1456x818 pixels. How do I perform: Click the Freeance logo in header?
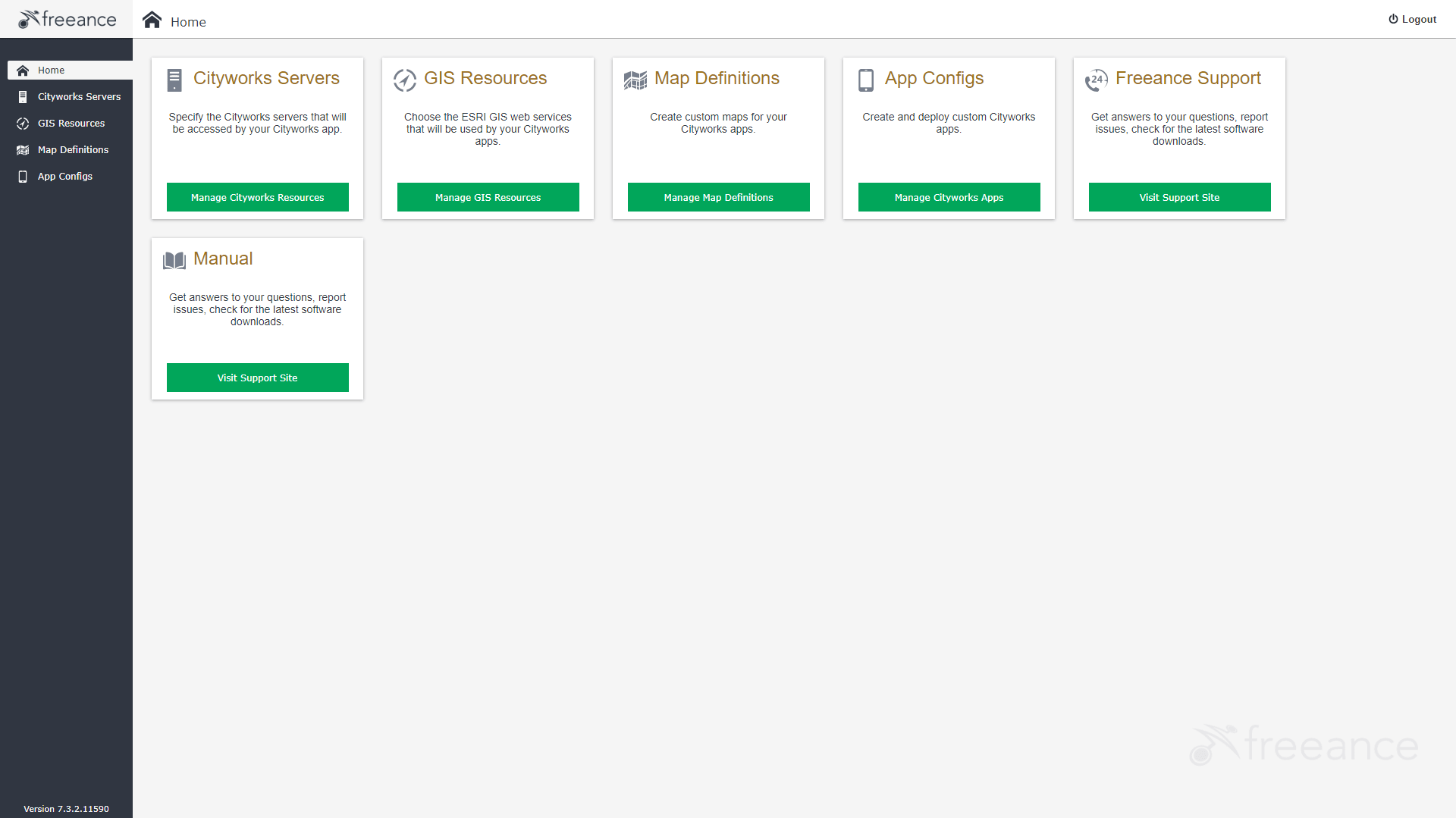point(67,19)
